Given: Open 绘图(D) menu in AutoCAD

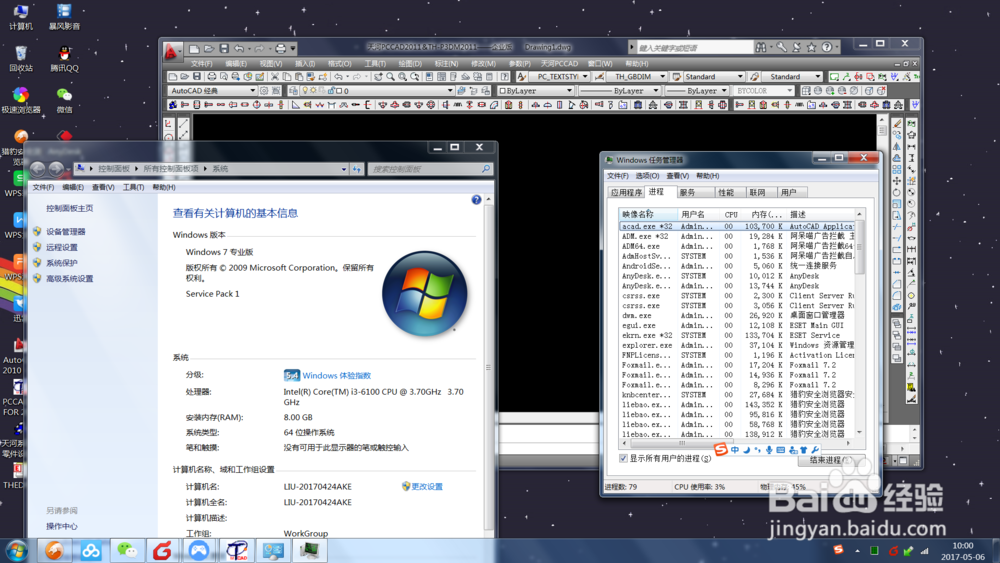Looking at the screenshot, I should point(409,64).
